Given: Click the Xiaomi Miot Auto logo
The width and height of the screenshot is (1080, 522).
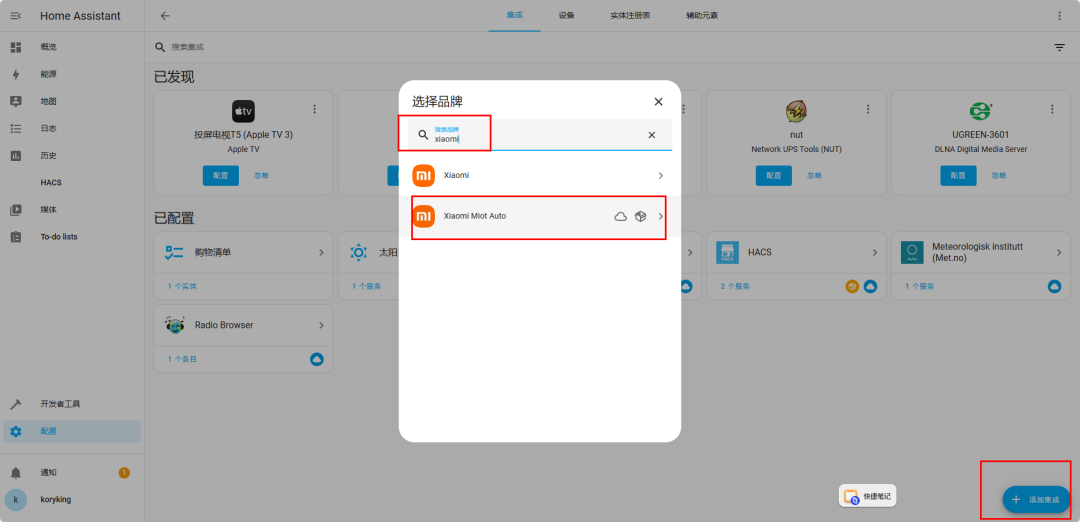Looking at the screenshot, I should tap(424, 216).
